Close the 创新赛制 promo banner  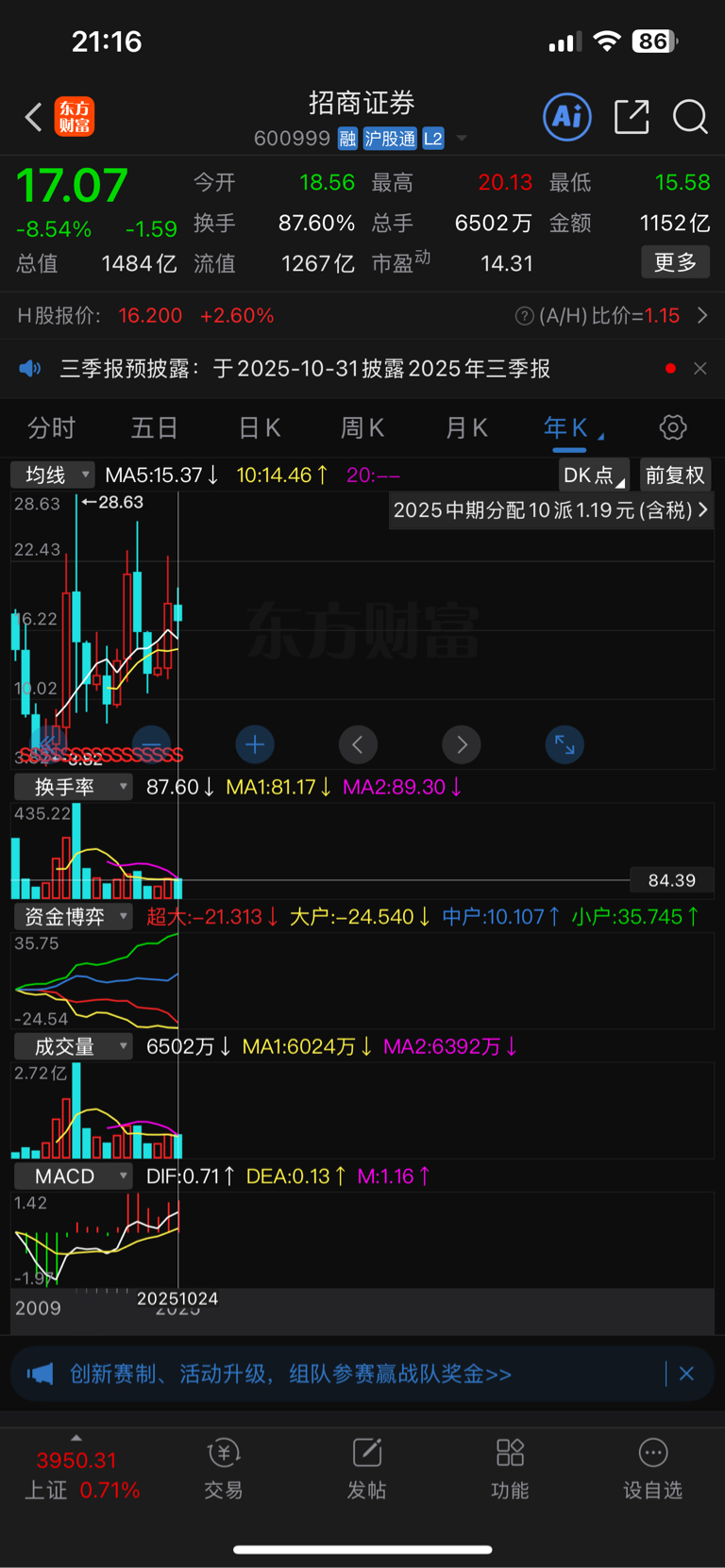(686, 1374)
